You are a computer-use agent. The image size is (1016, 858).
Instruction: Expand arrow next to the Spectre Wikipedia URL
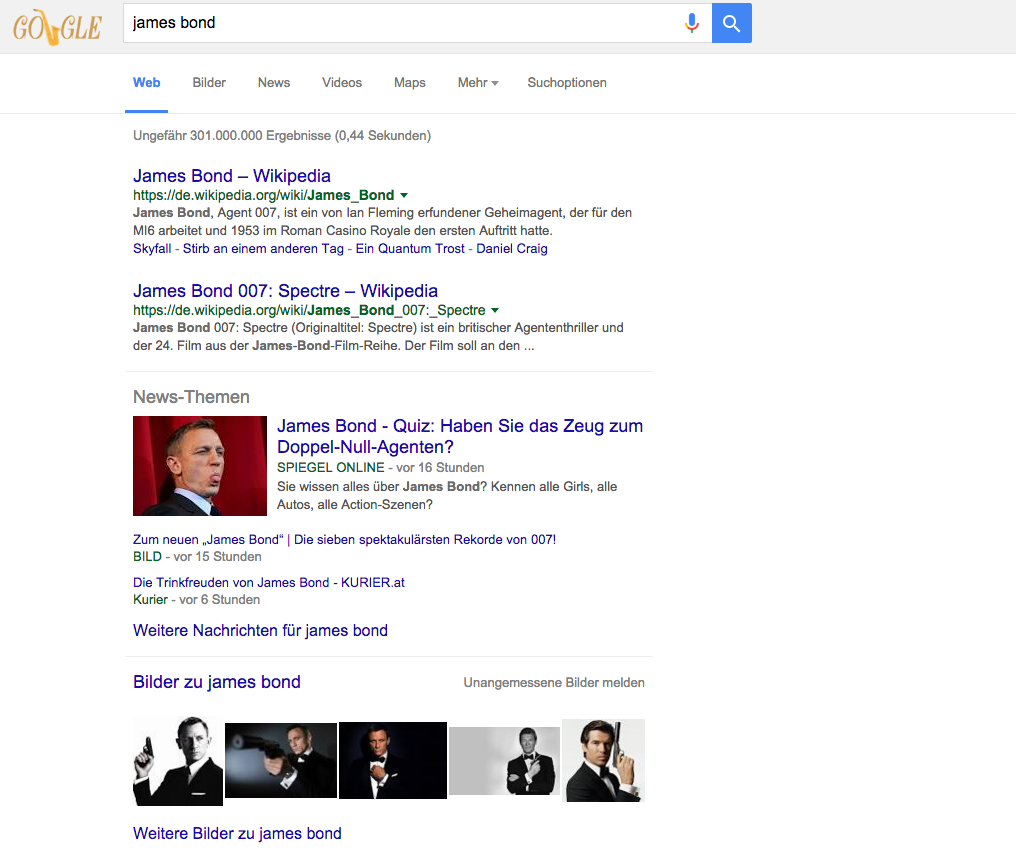pyautogui.click(x=495, y=310)
